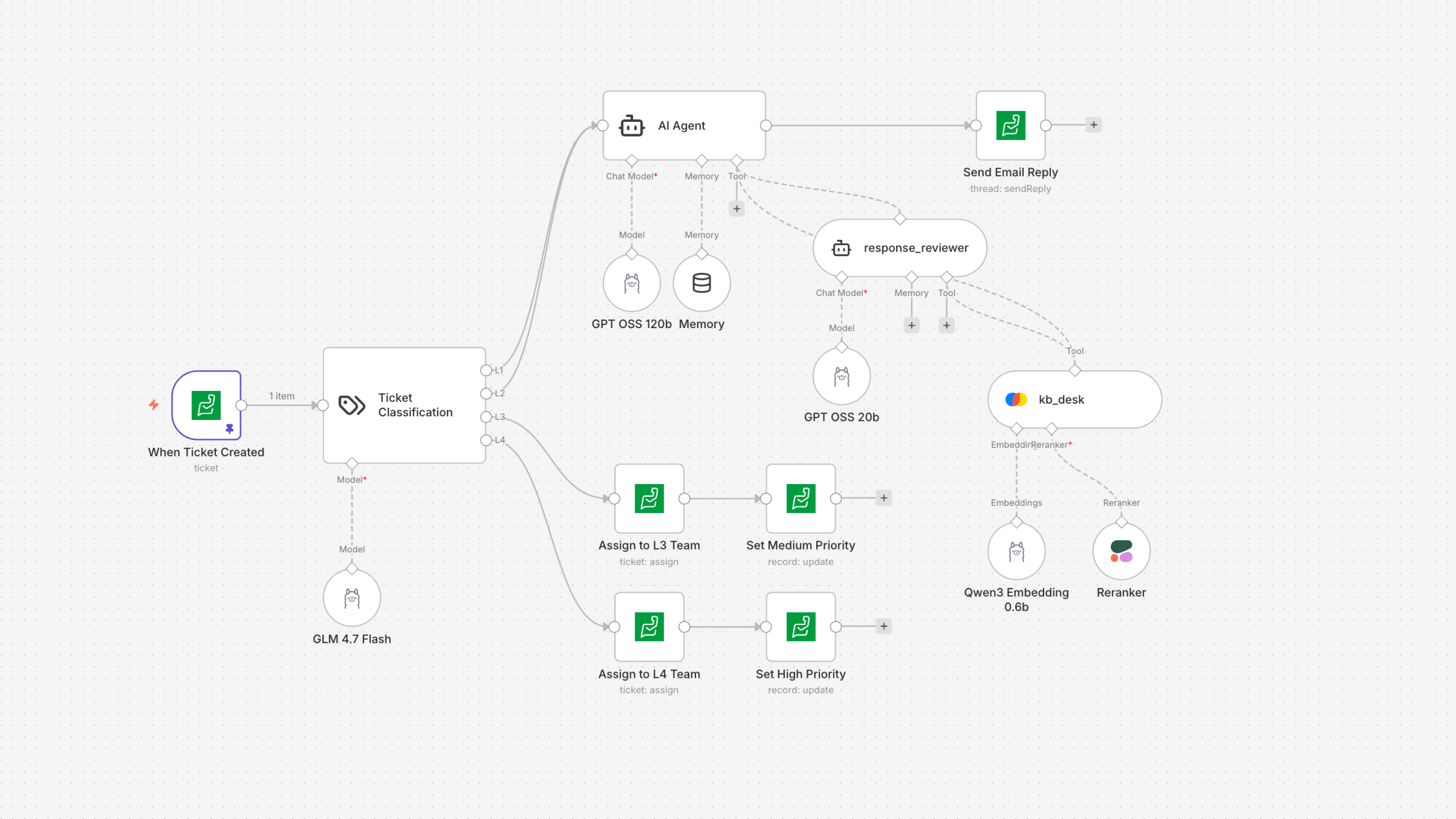Click the L4 output port on Ticket Classification
1456x819 pixels.
[487, 440]
